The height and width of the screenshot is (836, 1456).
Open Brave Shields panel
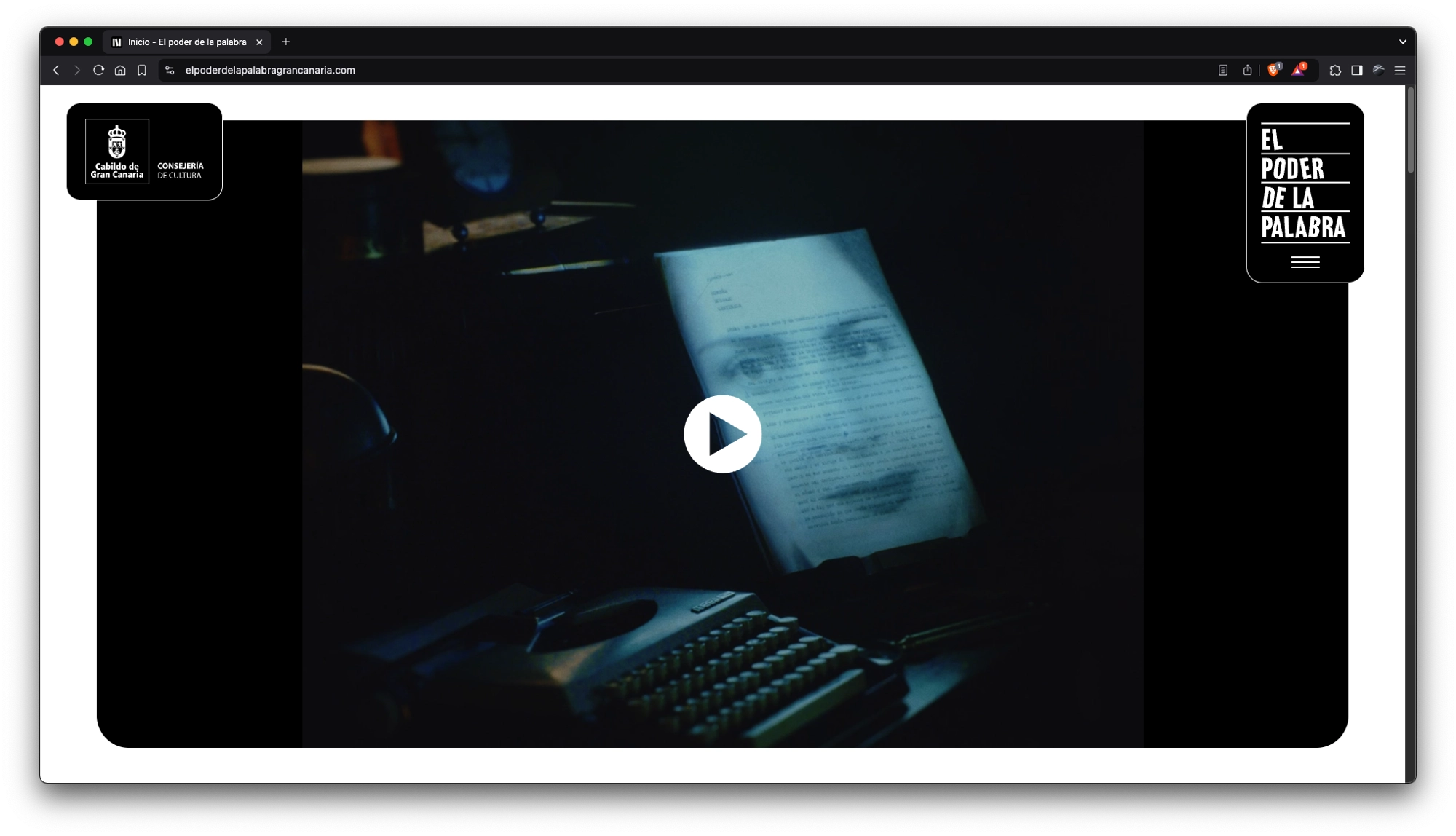tap(1274, 70)
